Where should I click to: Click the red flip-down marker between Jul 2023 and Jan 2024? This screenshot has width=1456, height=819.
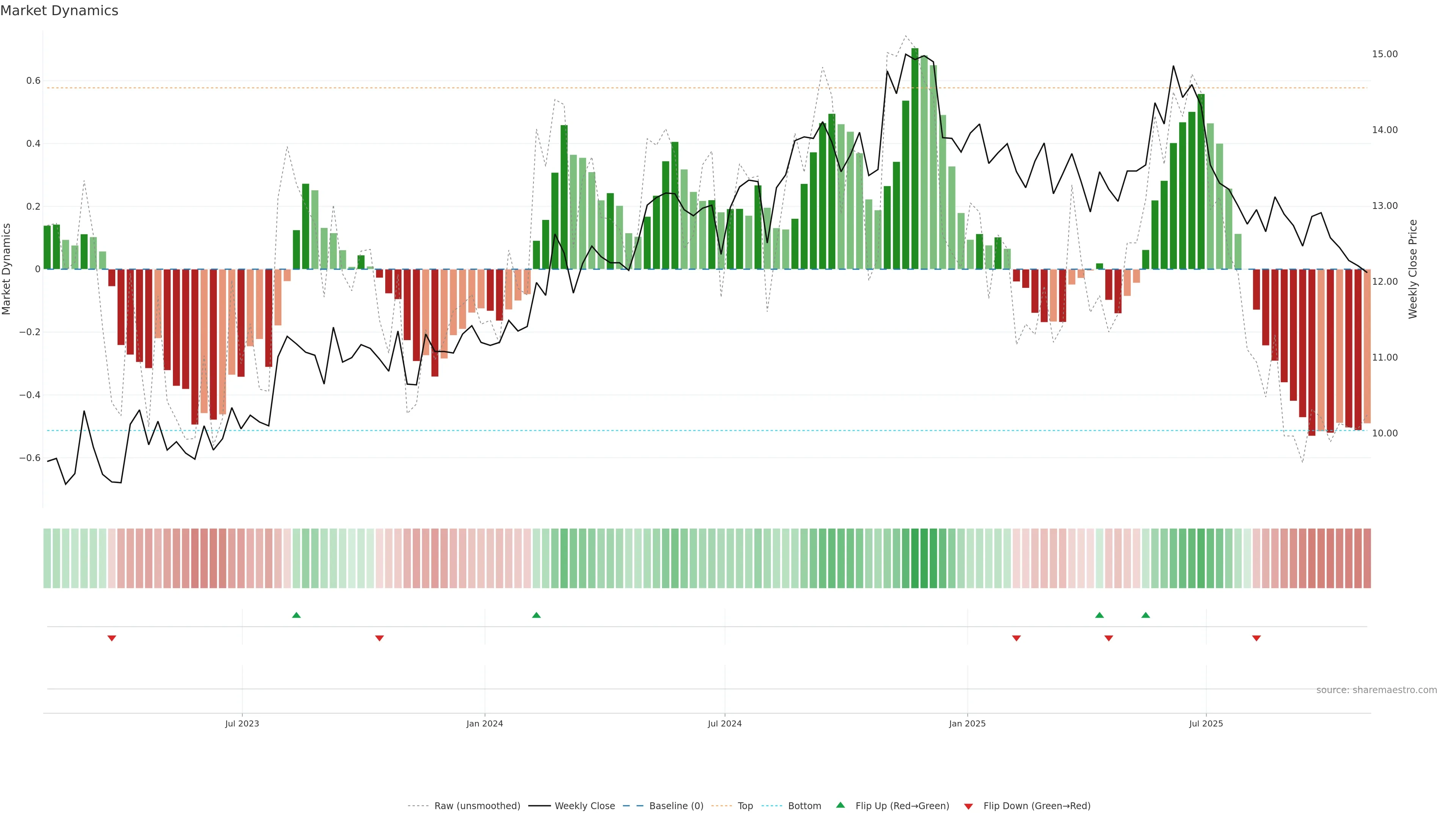click(x=379, y=638)
